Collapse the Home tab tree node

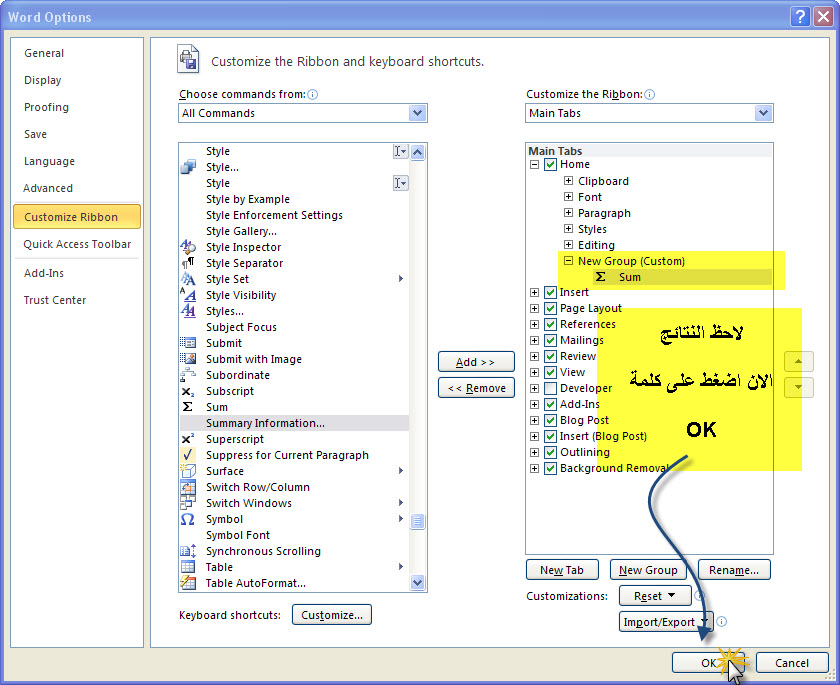point(534,164)
